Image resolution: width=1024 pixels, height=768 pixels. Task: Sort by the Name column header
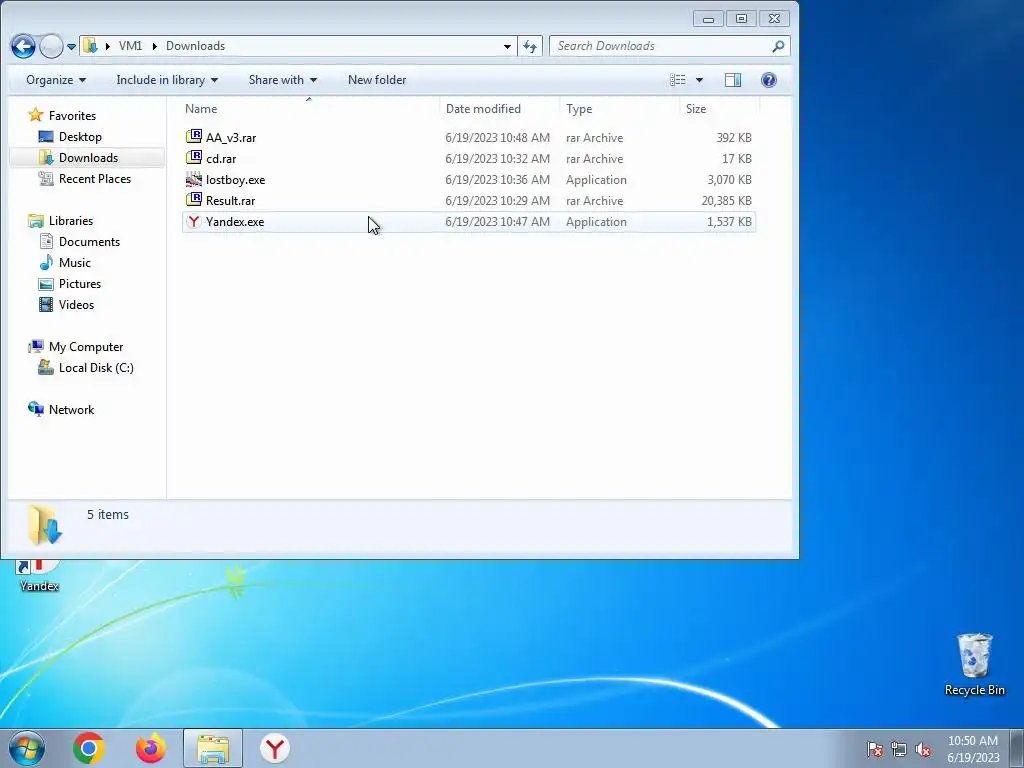point(310,108)
